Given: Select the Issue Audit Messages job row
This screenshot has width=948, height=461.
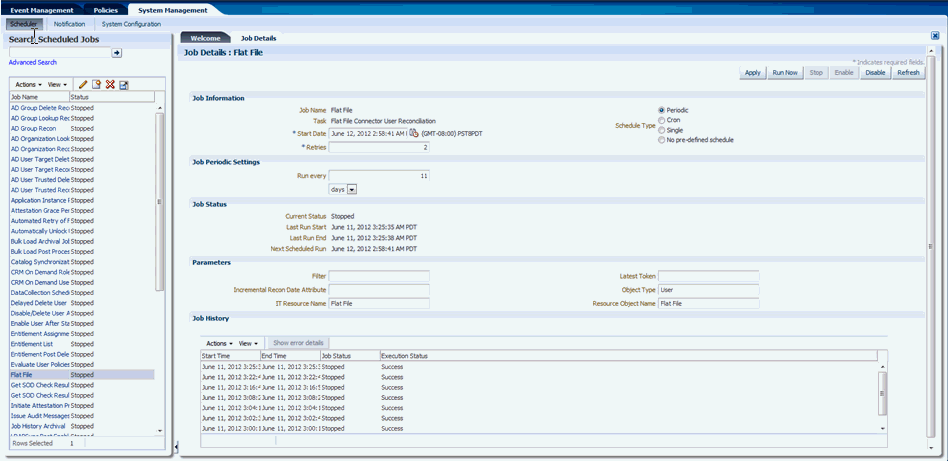Looking at the screenshot, I should coord(82,416).
